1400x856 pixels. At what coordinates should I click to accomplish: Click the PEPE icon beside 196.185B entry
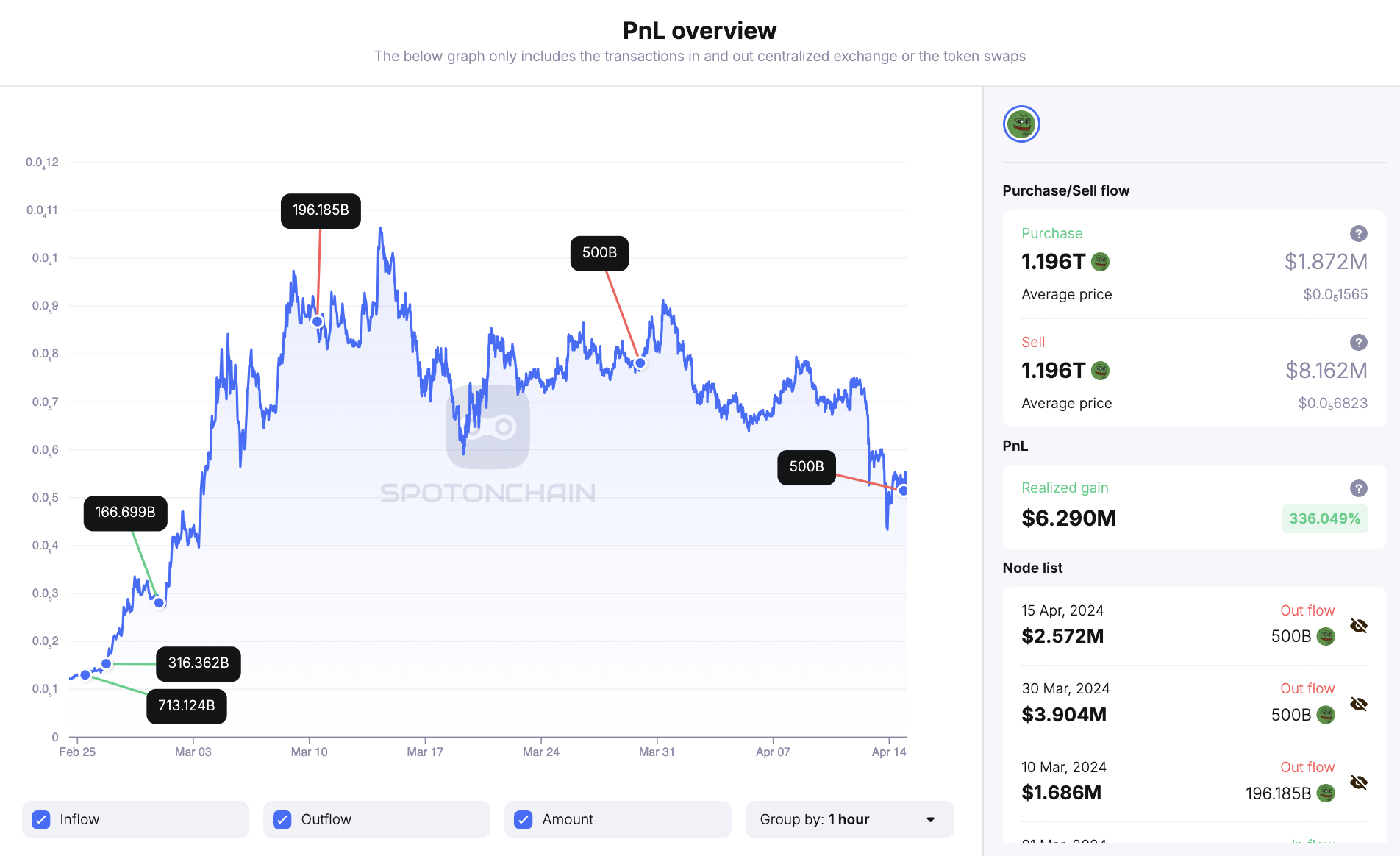pyautogui.click(x=1324, y=793)
